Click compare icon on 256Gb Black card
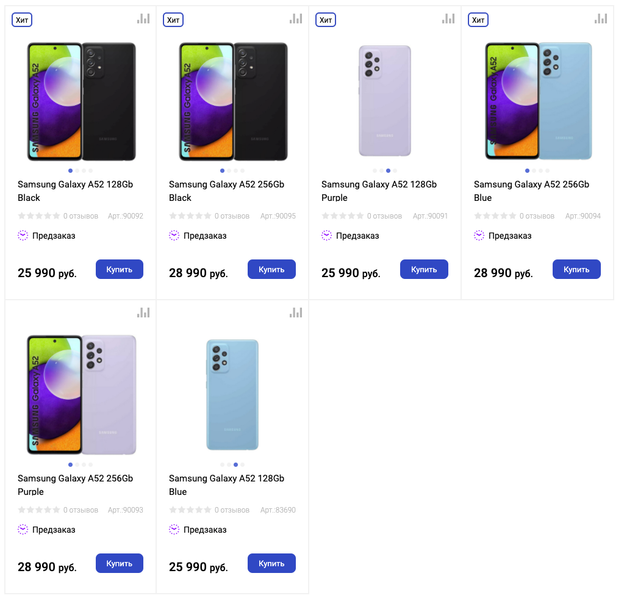The image size is (624, 600). (x=295, y=19)
